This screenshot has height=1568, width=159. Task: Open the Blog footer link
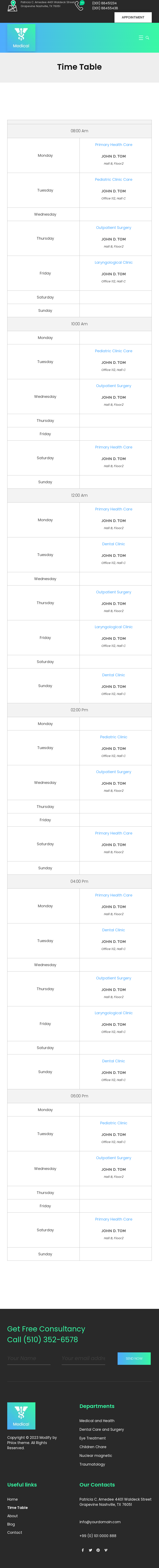(11, 1524)
